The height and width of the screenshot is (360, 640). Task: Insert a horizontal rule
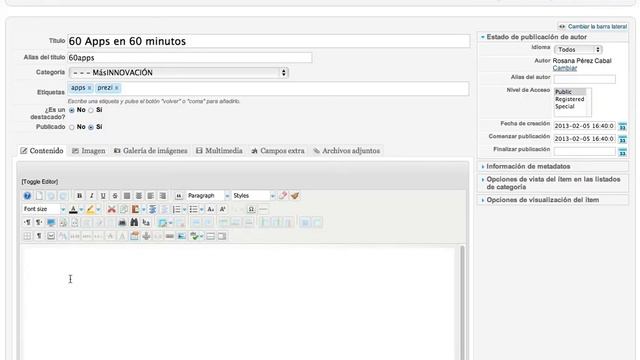tap(263, 209)
